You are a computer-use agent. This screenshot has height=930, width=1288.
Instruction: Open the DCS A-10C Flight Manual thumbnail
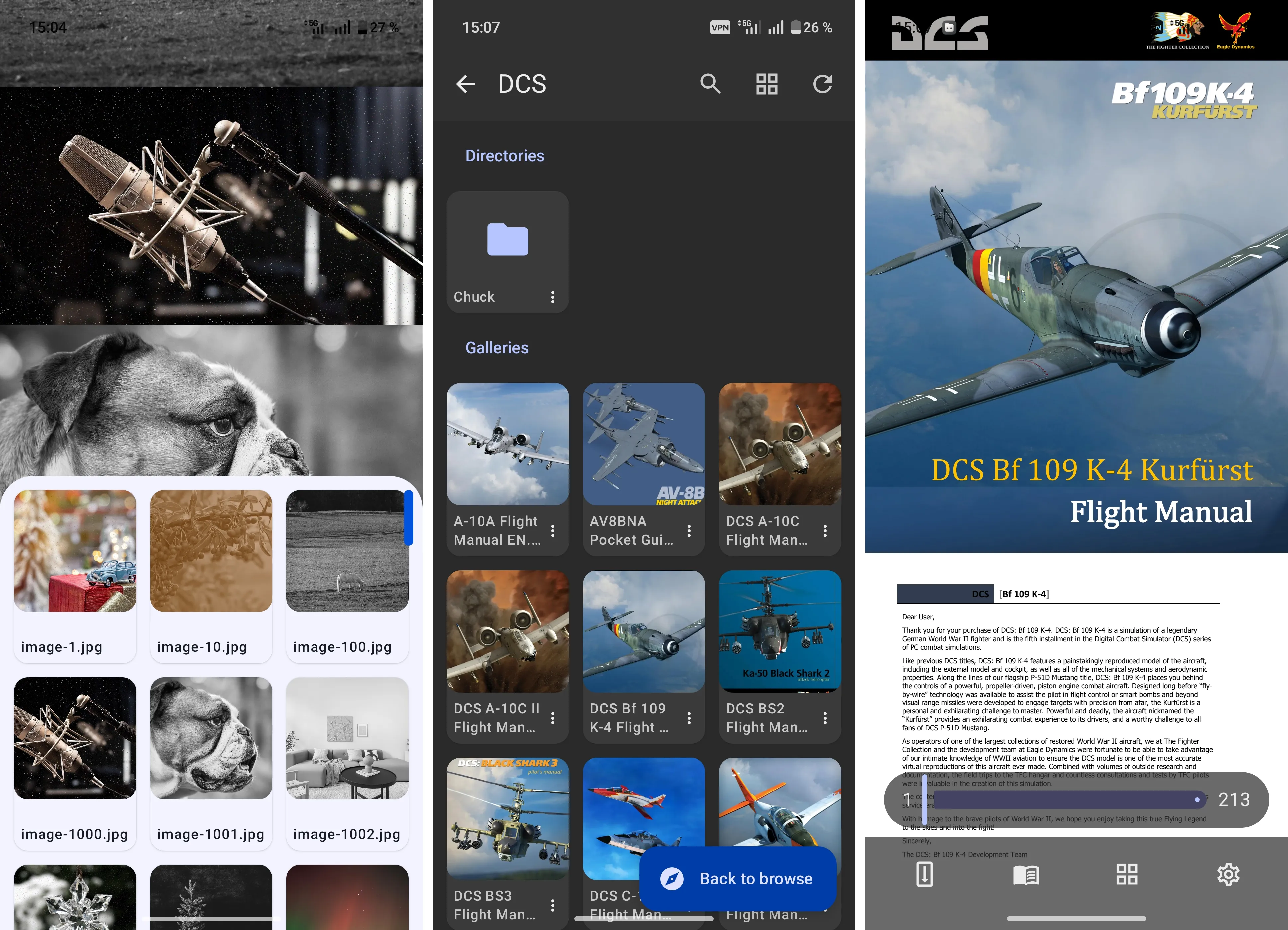[x=780, y=444]
